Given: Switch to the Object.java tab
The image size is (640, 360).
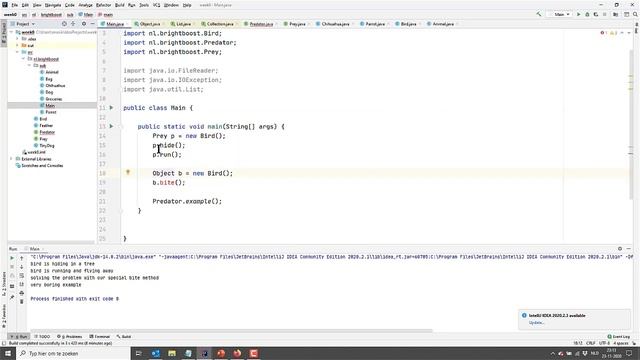Looking at the screenshot, I should [149, 24].
